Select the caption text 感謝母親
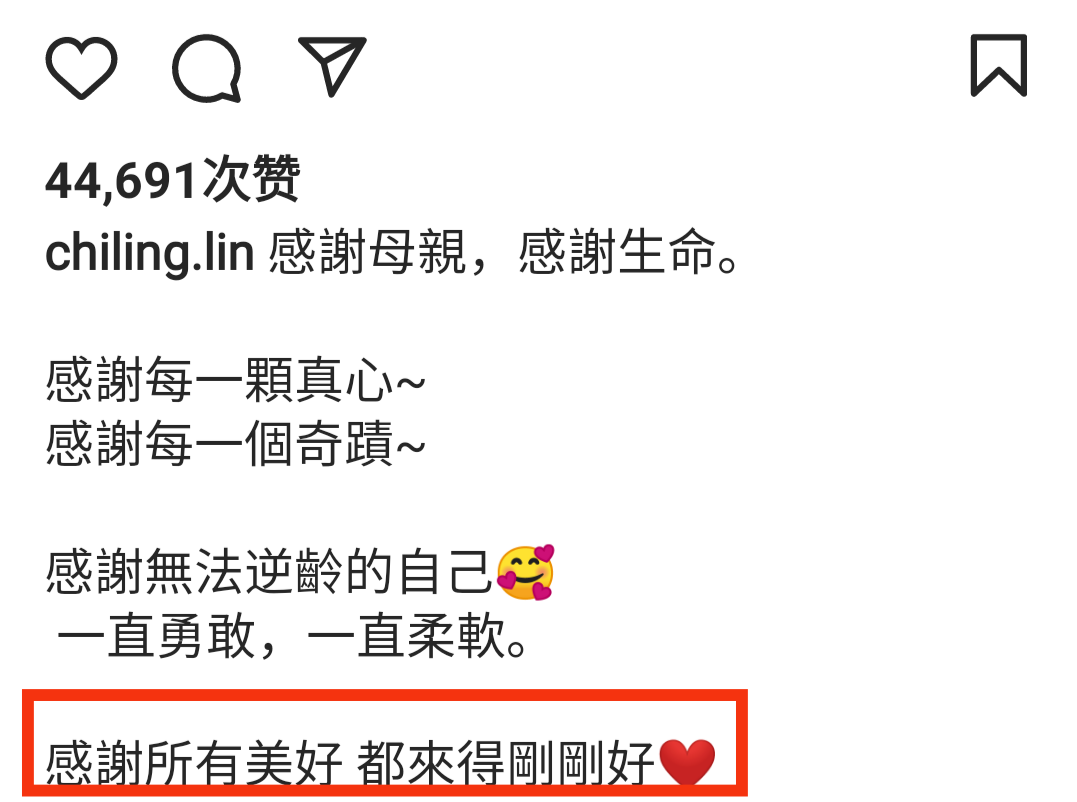Screen dimensions: 1077x802 367,253
